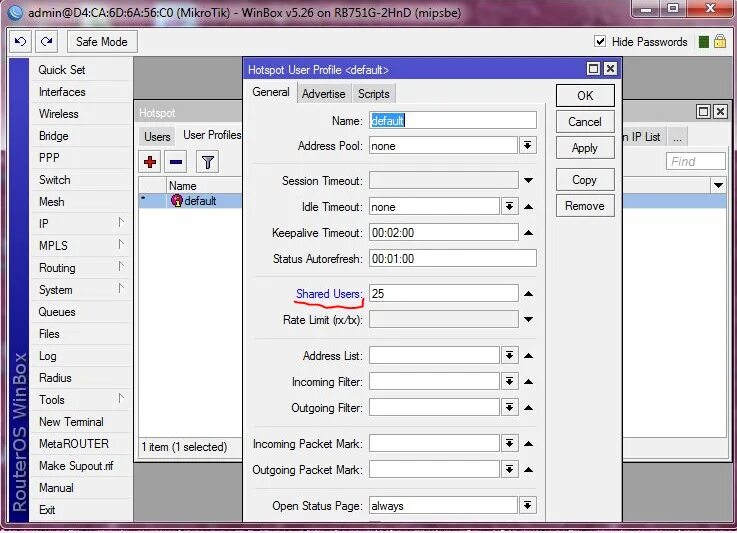
Task: Switch to the Scripts tab
Action: coord(374,94)
